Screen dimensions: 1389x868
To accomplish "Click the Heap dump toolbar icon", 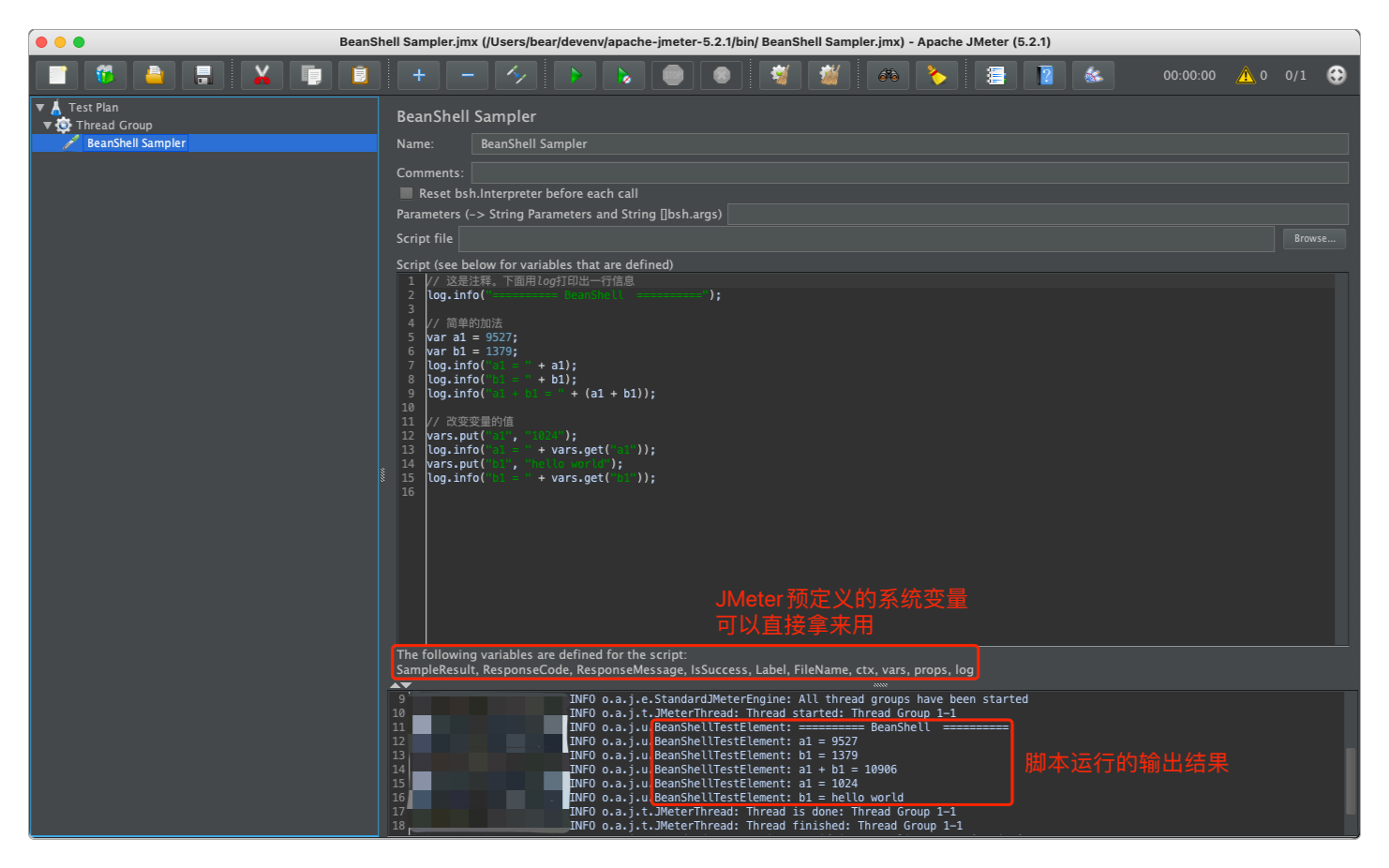I will (1094, 75).
